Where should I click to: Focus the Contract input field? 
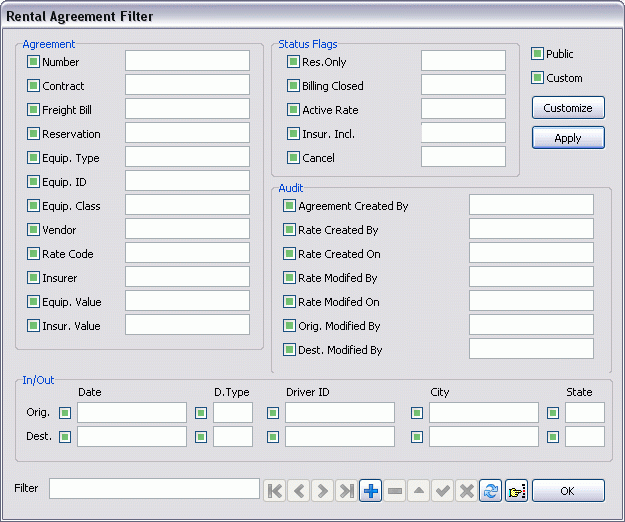pos(187,86)
